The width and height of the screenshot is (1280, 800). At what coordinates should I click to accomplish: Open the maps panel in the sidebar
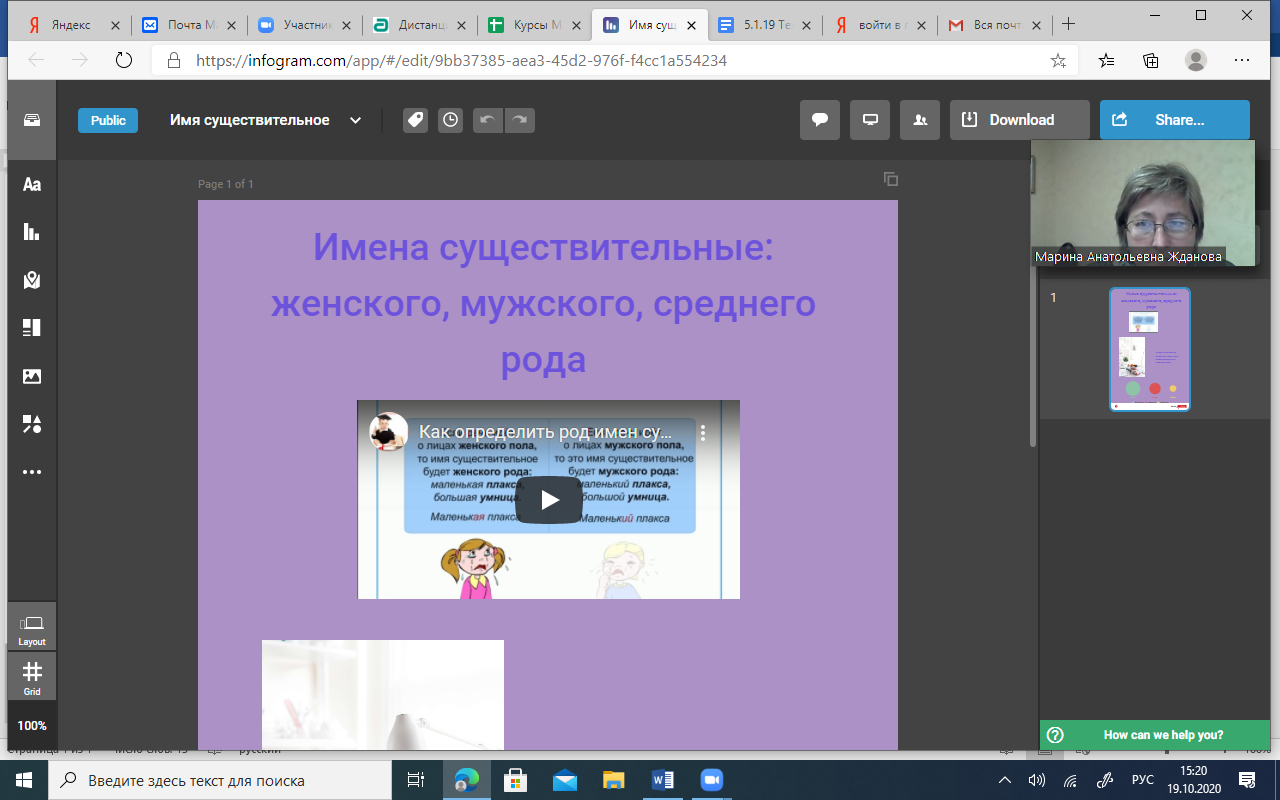tap(32, 280)
